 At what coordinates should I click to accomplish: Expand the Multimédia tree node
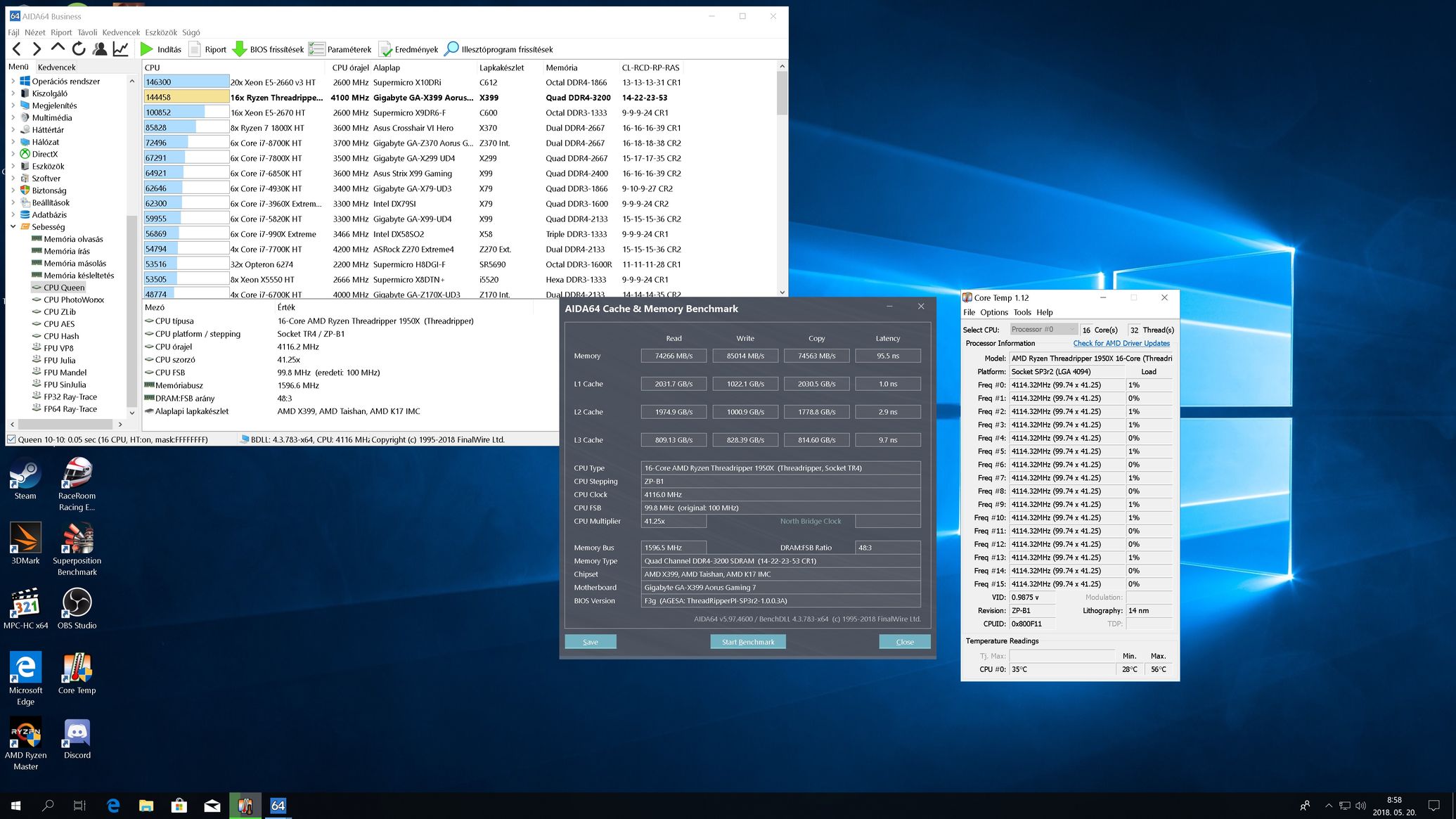point(13,117)
